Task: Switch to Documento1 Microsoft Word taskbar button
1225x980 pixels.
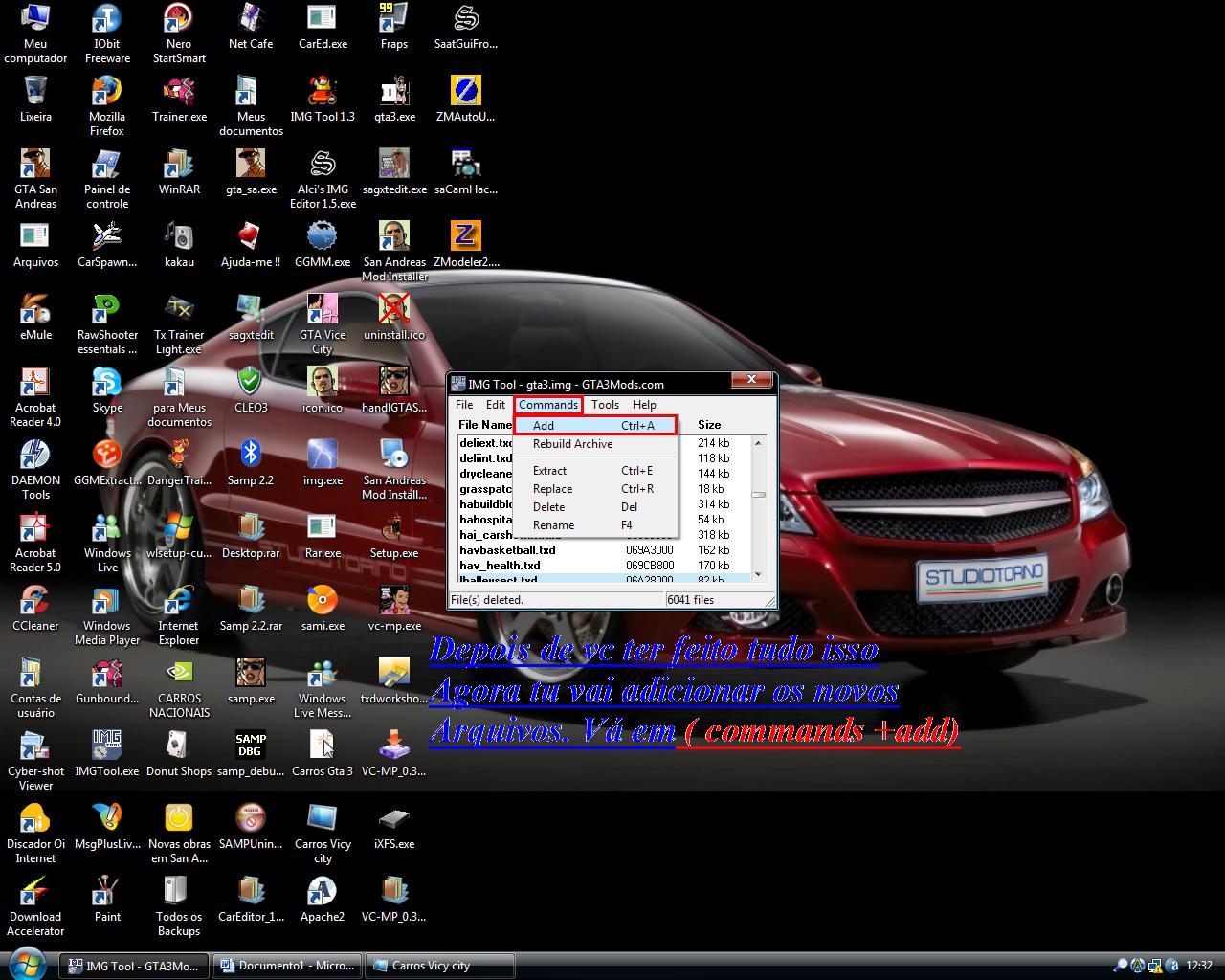Action: (x=287, y=966)
